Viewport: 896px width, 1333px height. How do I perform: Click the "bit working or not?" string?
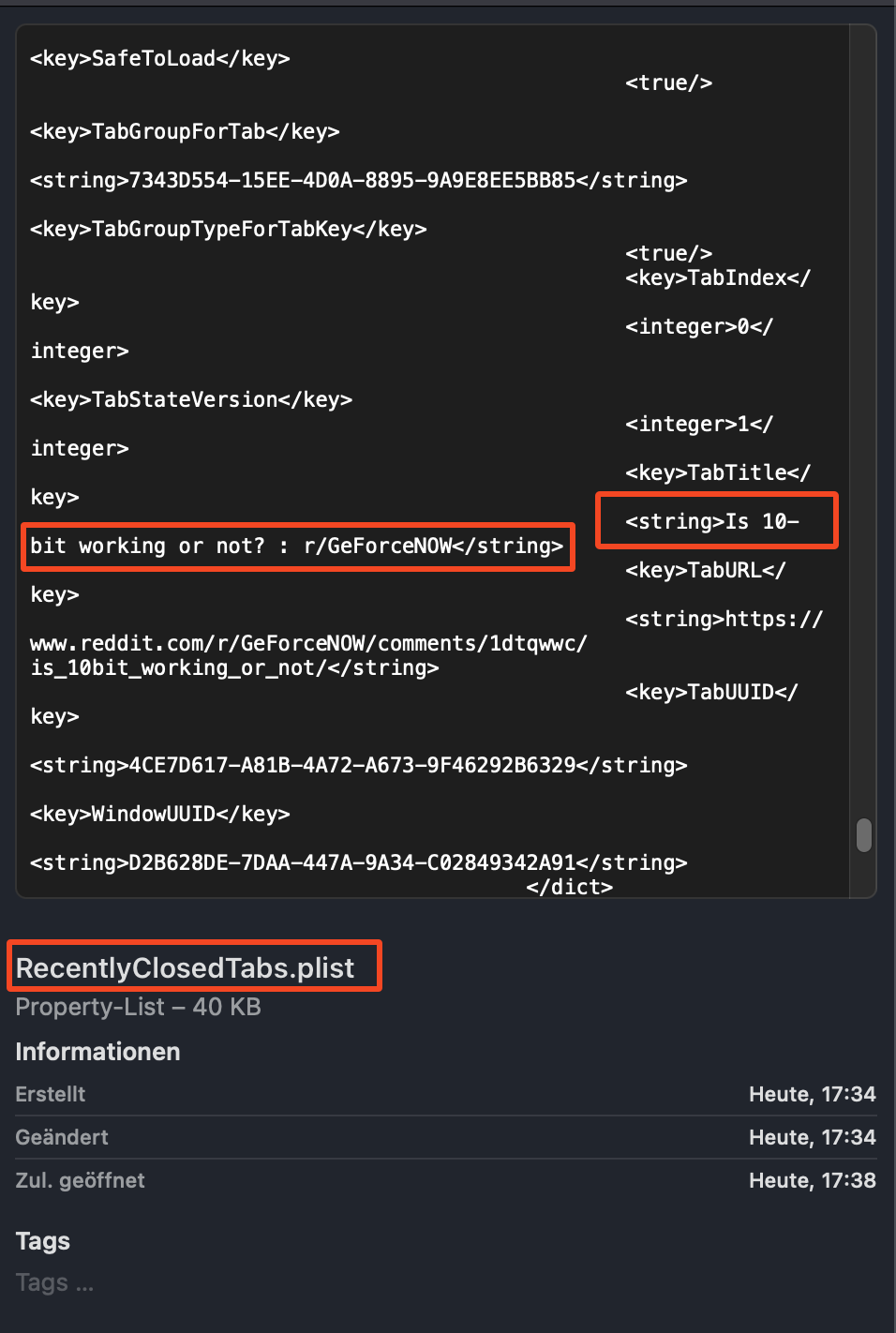(x=297, y=546)
